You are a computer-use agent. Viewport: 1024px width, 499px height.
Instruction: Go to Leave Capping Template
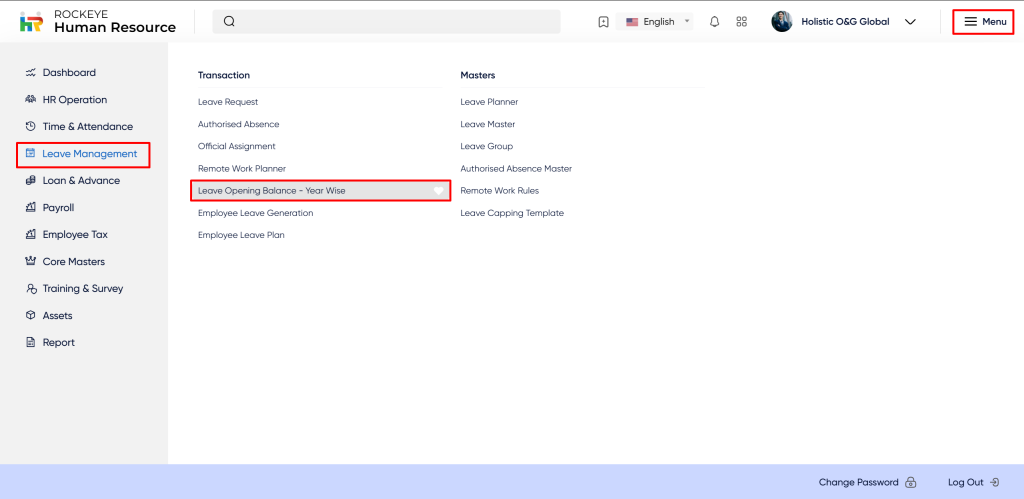tap(511, 213)
